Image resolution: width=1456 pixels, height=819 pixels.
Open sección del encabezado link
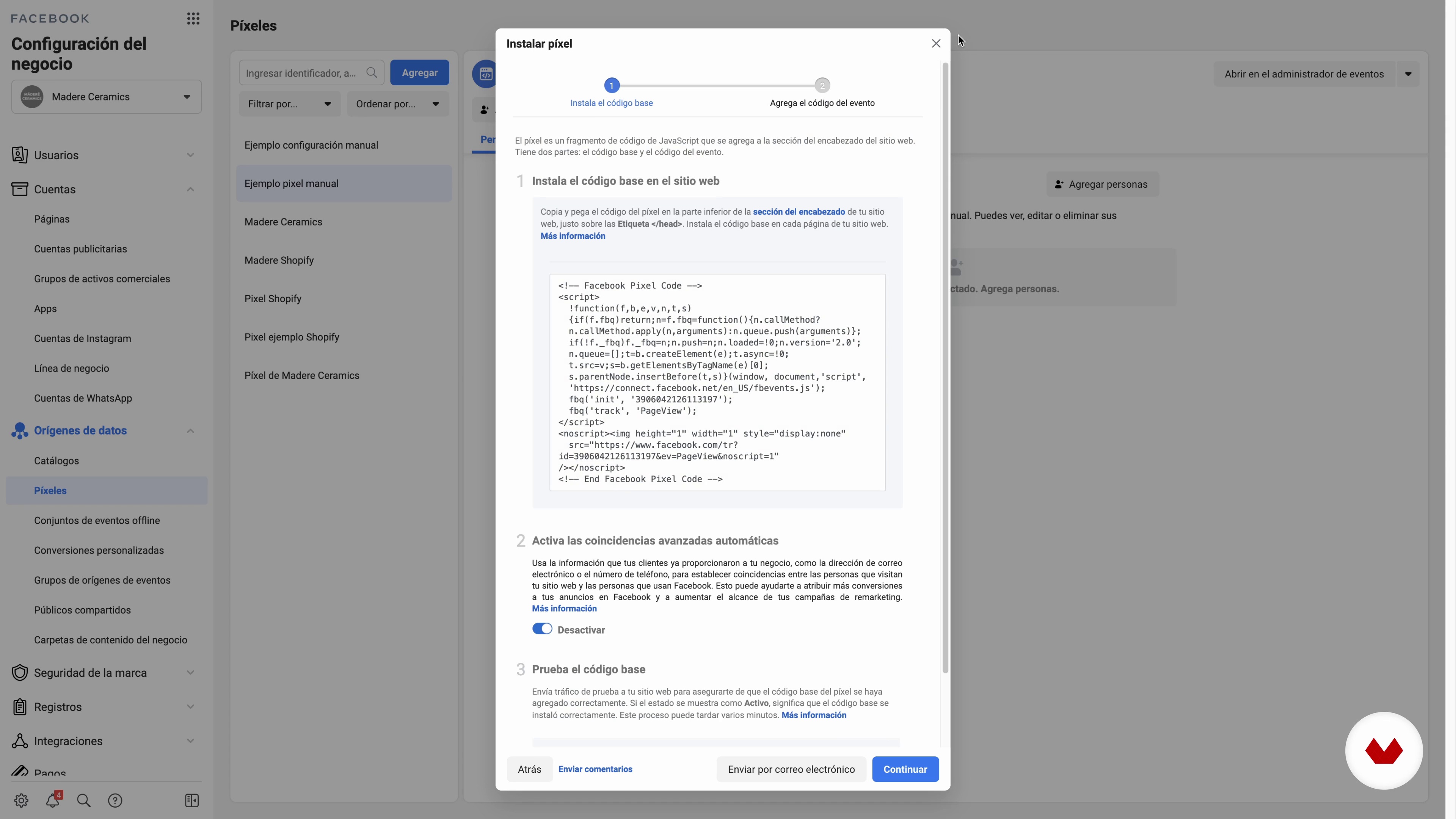coord(799,212)
